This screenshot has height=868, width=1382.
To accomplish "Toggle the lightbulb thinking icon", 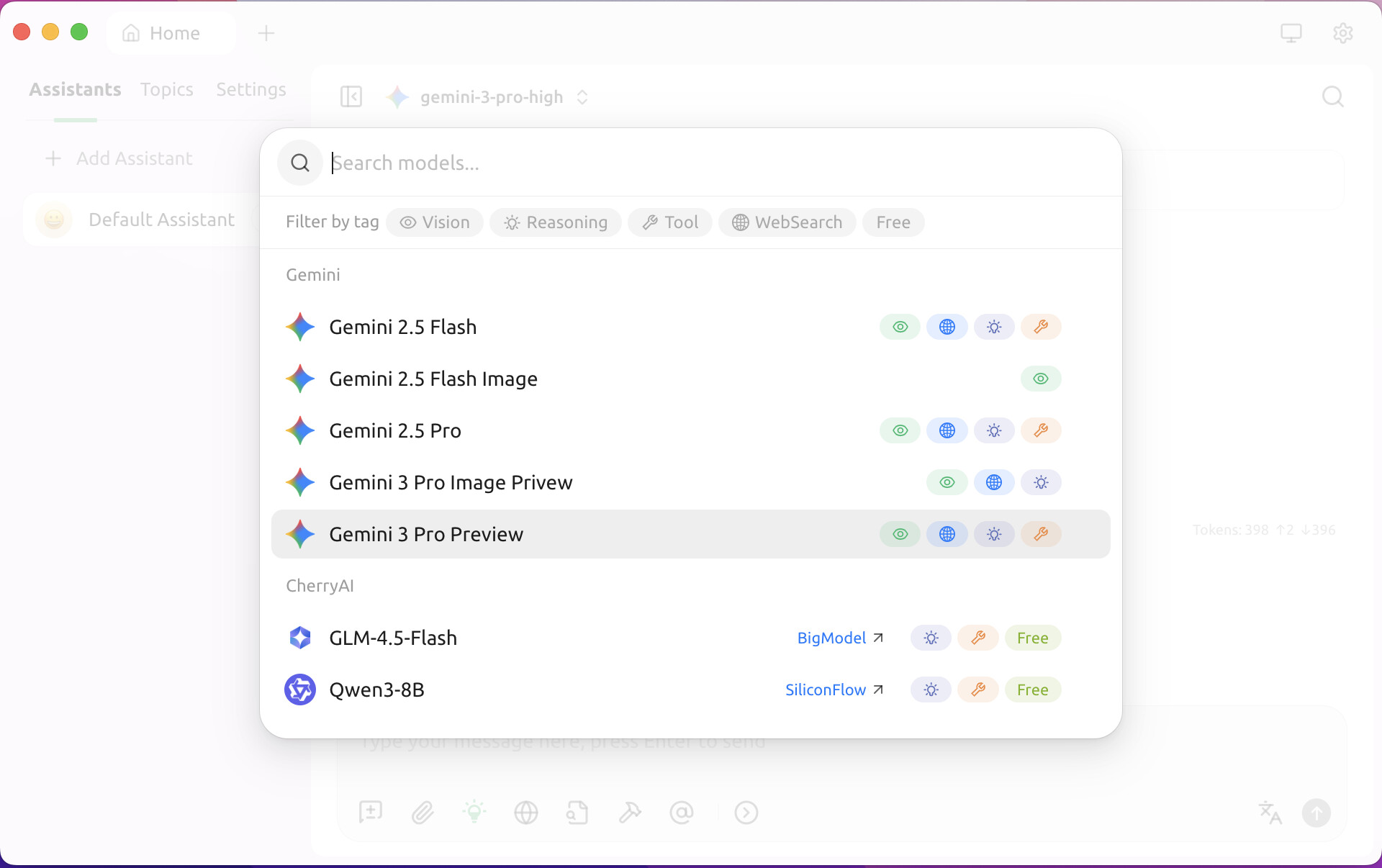I will 474,813.
